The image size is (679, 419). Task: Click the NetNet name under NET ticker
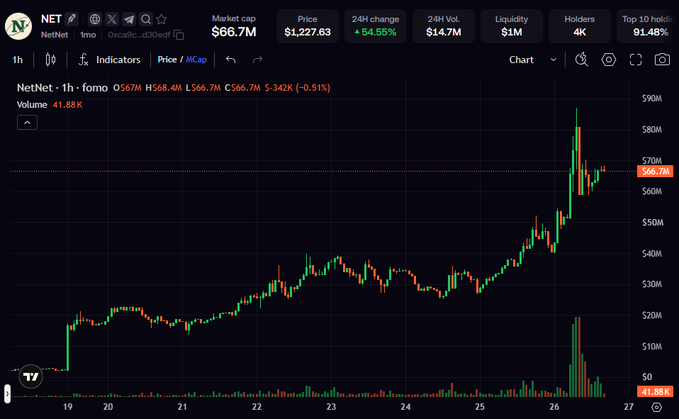click(55, 35)
